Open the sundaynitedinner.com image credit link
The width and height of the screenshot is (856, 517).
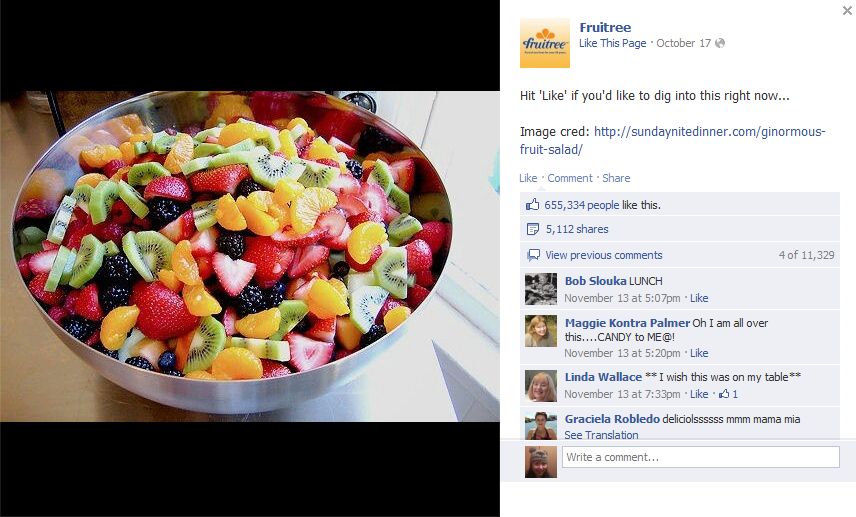coord(672,140)
